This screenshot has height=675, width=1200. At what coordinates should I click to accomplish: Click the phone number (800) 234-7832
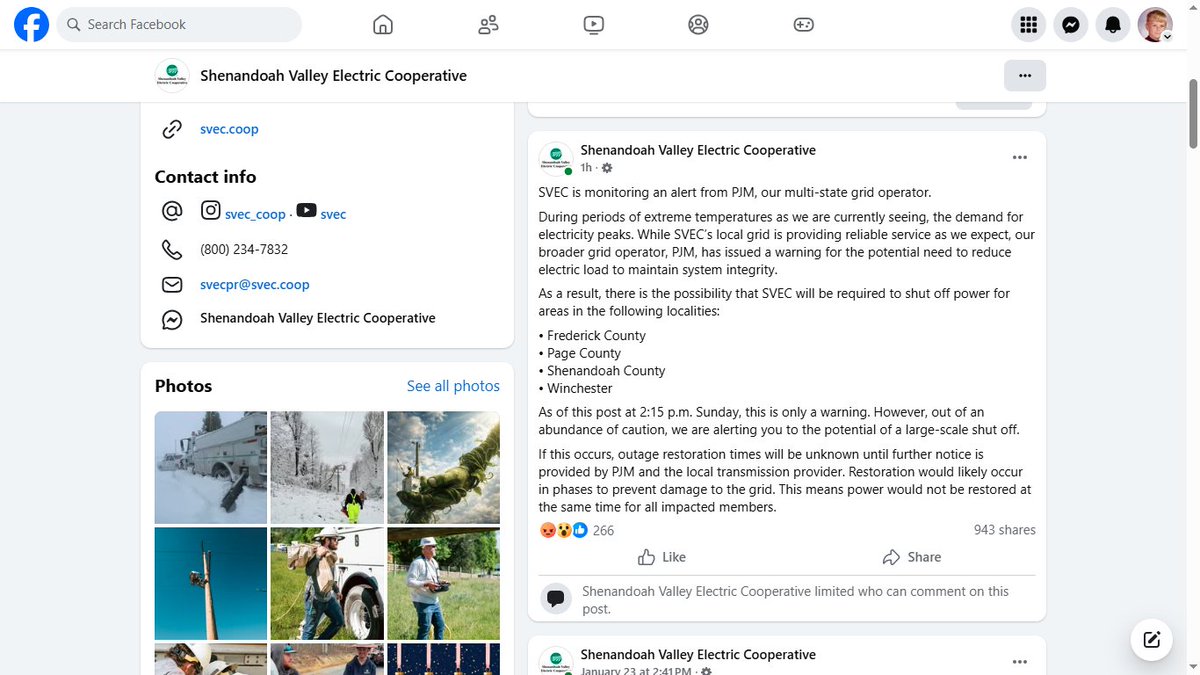pyautogui.click(x=244, y=249)
